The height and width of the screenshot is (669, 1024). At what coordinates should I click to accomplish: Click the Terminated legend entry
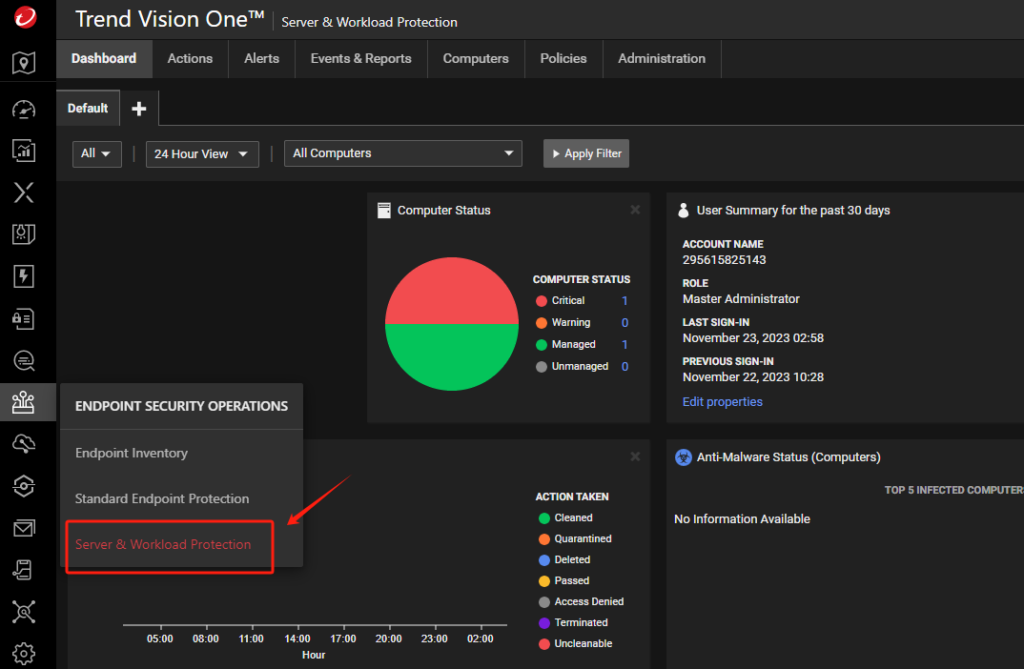click(573, 623)
